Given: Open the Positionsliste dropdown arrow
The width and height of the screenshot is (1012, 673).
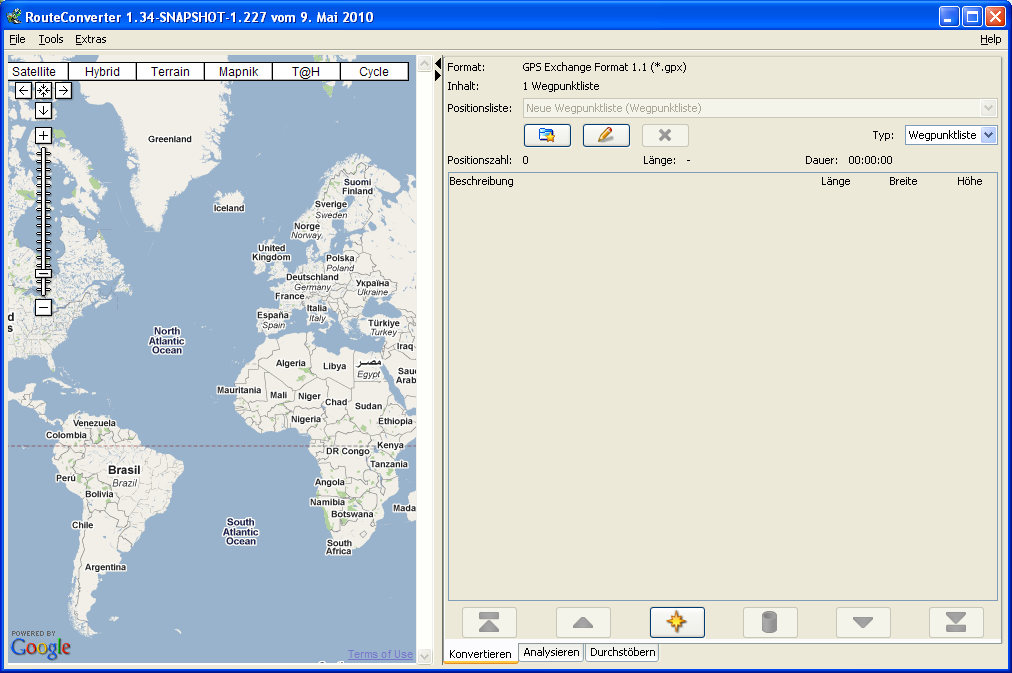Looking at the screenshot, I should tap(988, 108).
